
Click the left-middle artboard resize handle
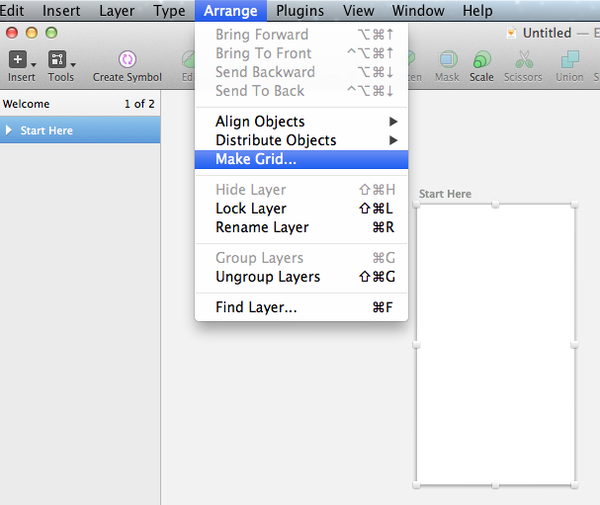(x=416, y=345)
